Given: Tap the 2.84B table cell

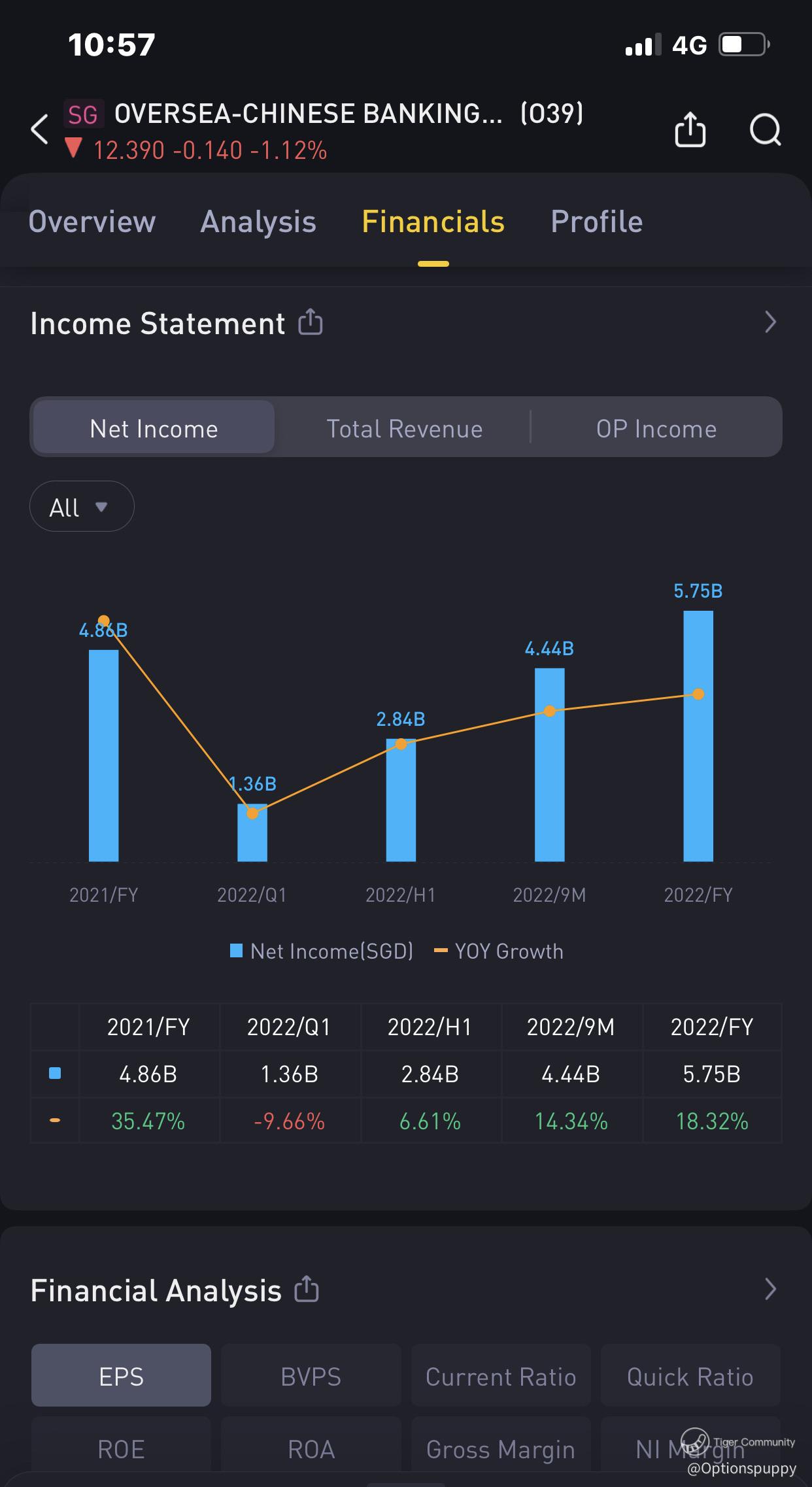Looking at the screenshot, I should 430,1074.
